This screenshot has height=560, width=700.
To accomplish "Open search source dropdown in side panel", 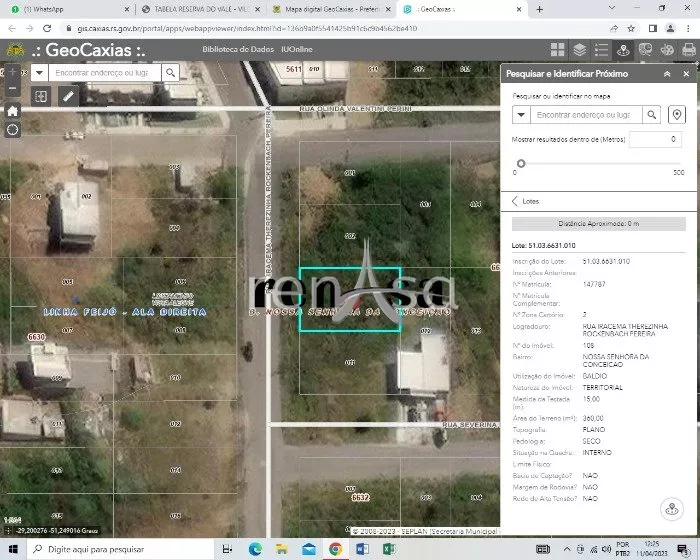I will point(521,115).
